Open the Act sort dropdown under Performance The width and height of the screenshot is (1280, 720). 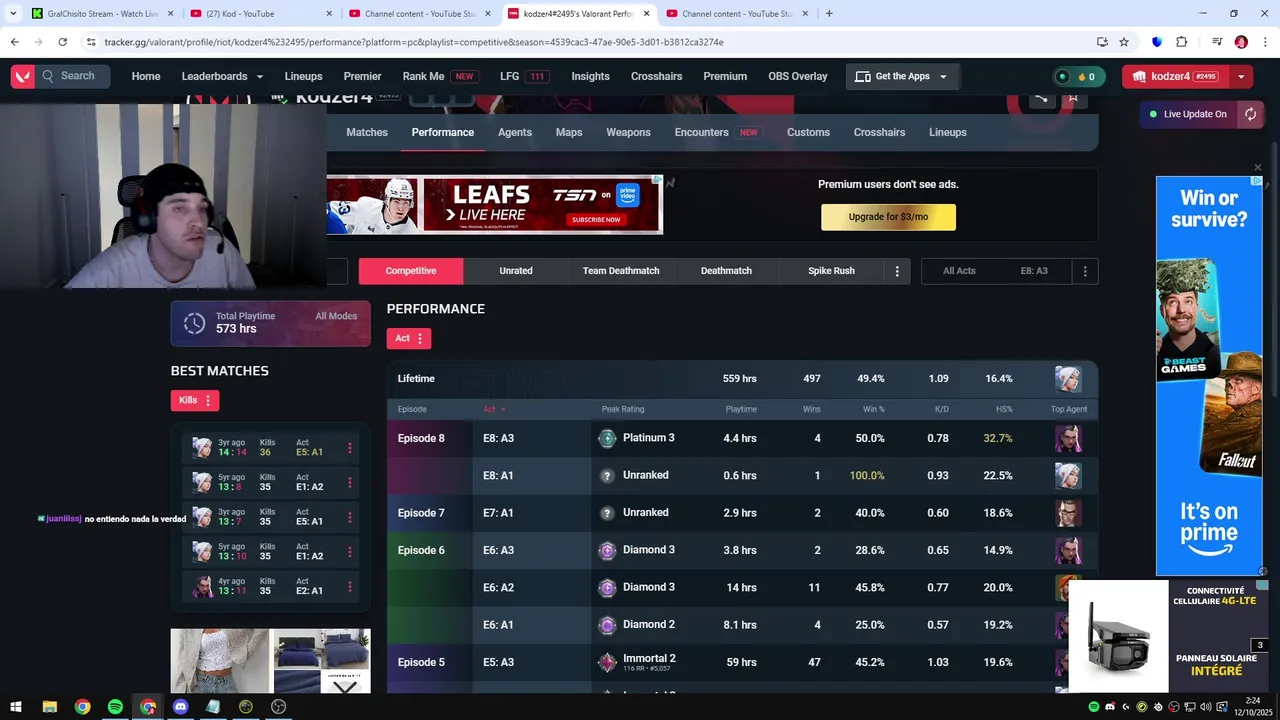pos(409,338)
